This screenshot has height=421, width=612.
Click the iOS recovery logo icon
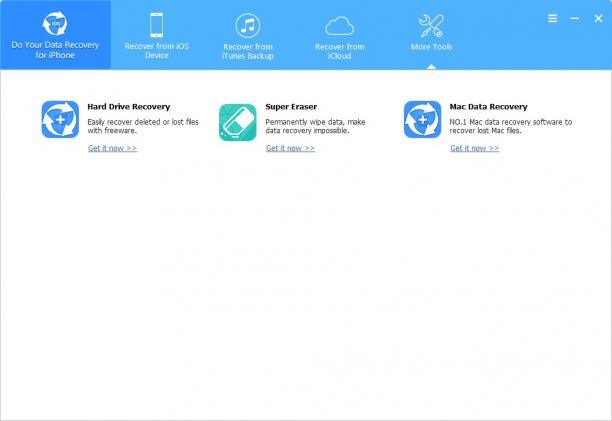55,23
